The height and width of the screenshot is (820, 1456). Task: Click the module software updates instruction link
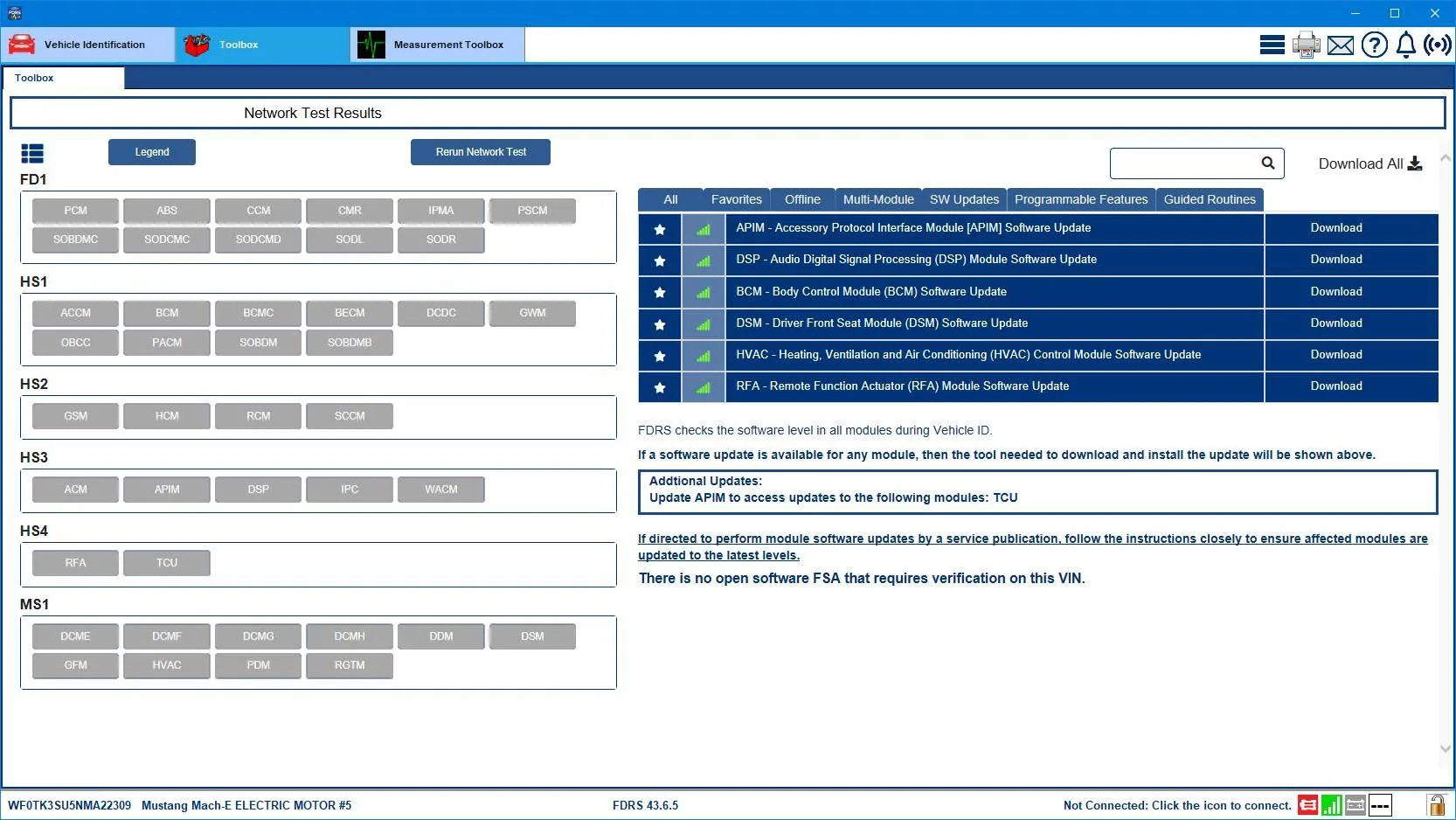[x=1033, y=546]
